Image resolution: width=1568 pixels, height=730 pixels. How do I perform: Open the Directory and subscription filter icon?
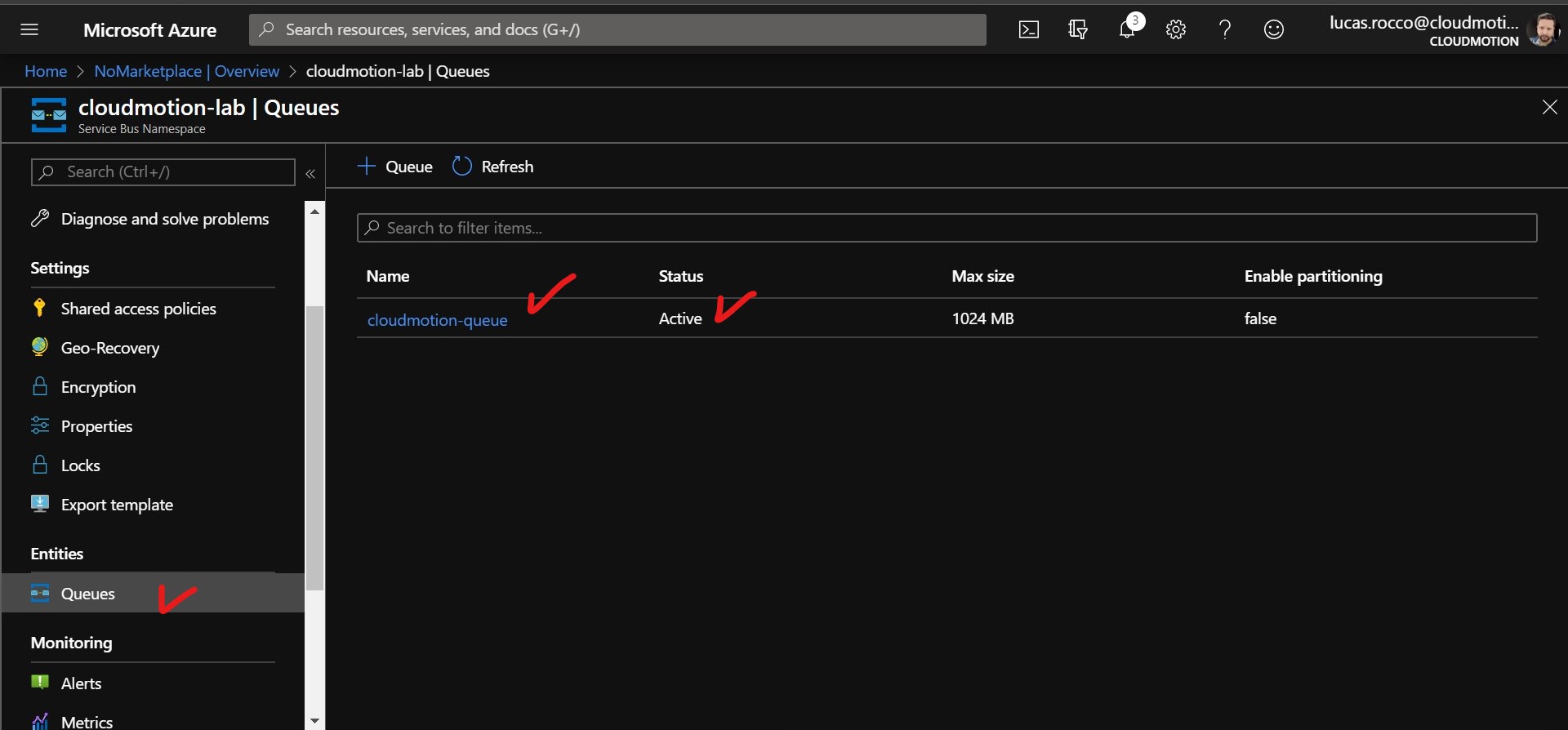[x=1078, y=30]
